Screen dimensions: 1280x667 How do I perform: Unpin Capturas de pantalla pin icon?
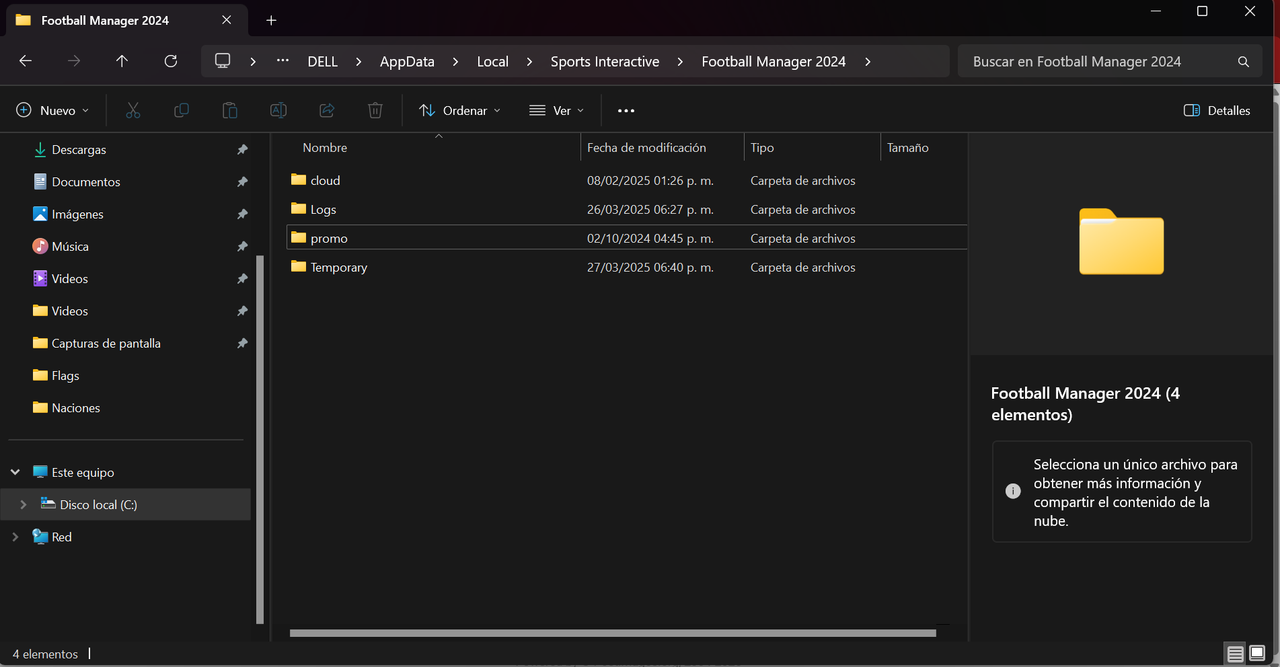point(242,343)
